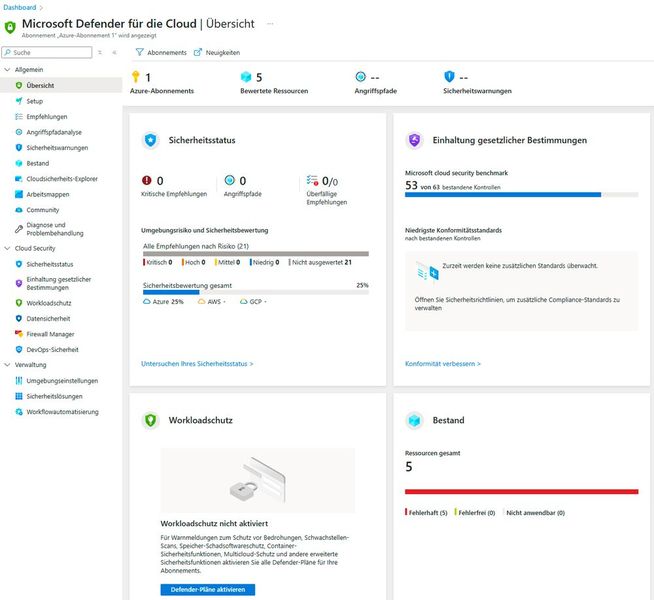
Task: Click the Bestand card title
Action: tap(448, 420)
